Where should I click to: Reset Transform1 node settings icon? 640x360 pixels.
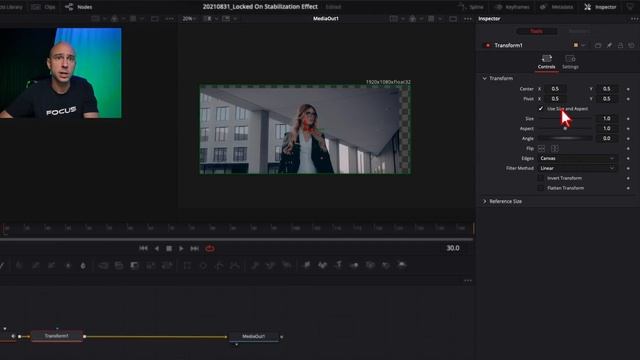point(631,45)
